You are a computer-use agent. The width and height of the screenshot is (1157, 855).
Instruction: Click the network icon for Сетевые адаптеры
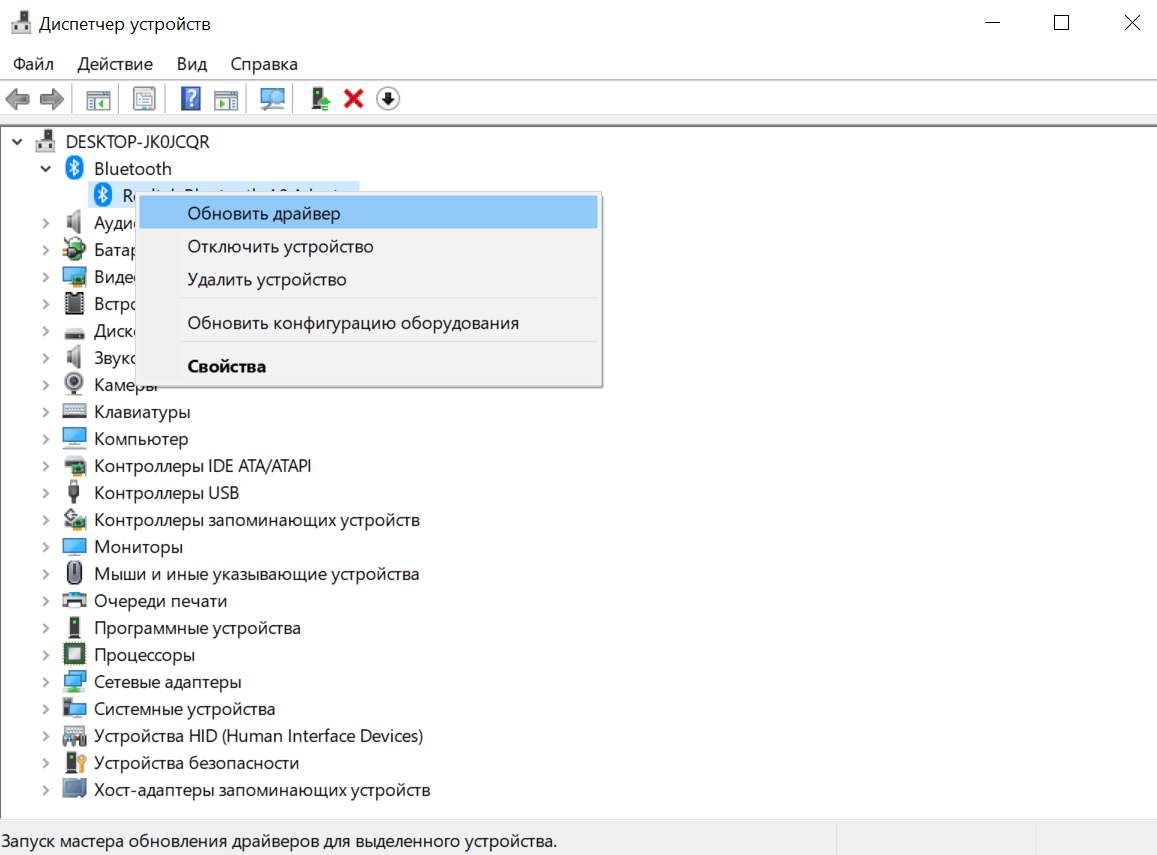tap(74, 682)
